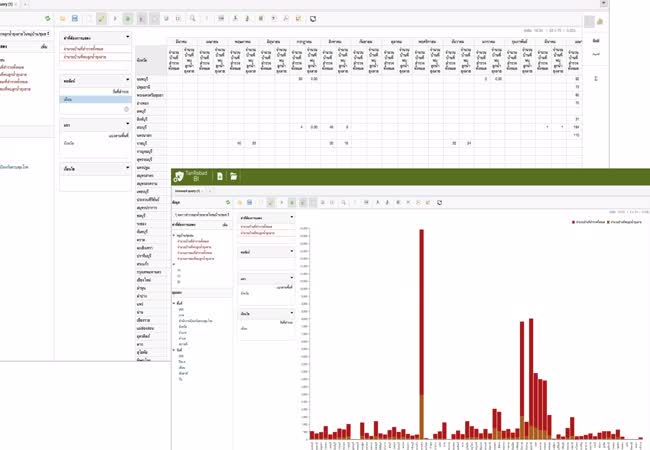The height and width of the screenshot is (450, 650).
Task: Toggle the highlighted edit mode button in the table view toolbar
Action: click(x=102, y=18)
